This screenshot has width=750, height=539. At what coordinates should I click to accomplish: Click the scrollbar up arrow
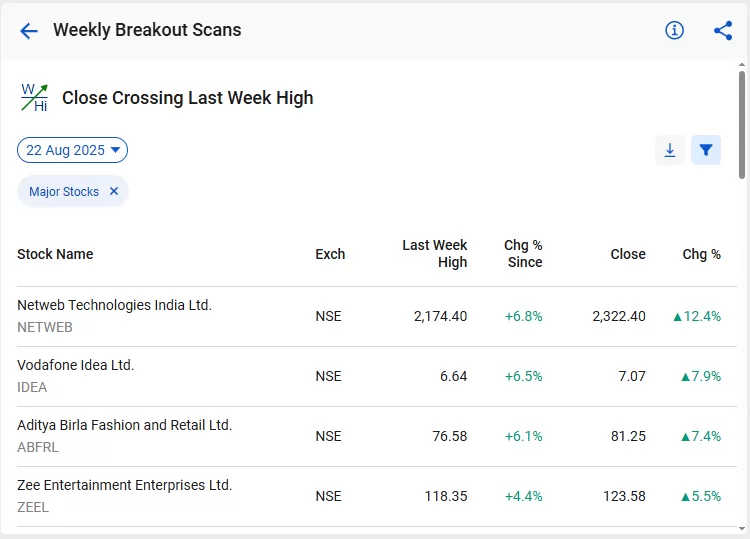coord(742,65)
